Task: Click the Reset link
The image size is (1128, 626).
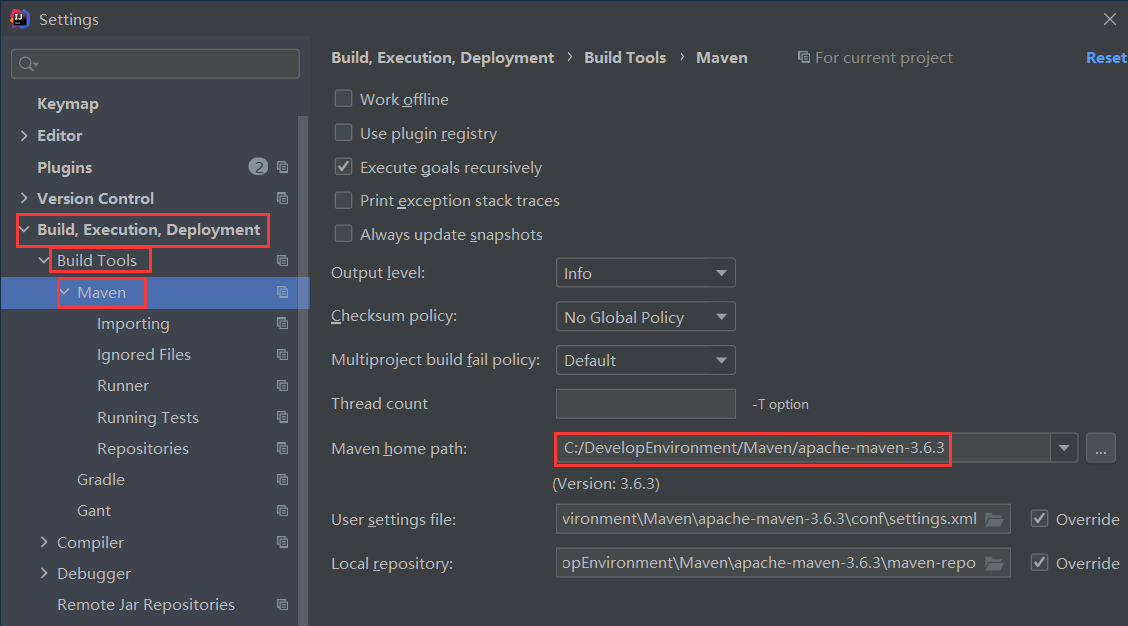Action: [1105, 58]
